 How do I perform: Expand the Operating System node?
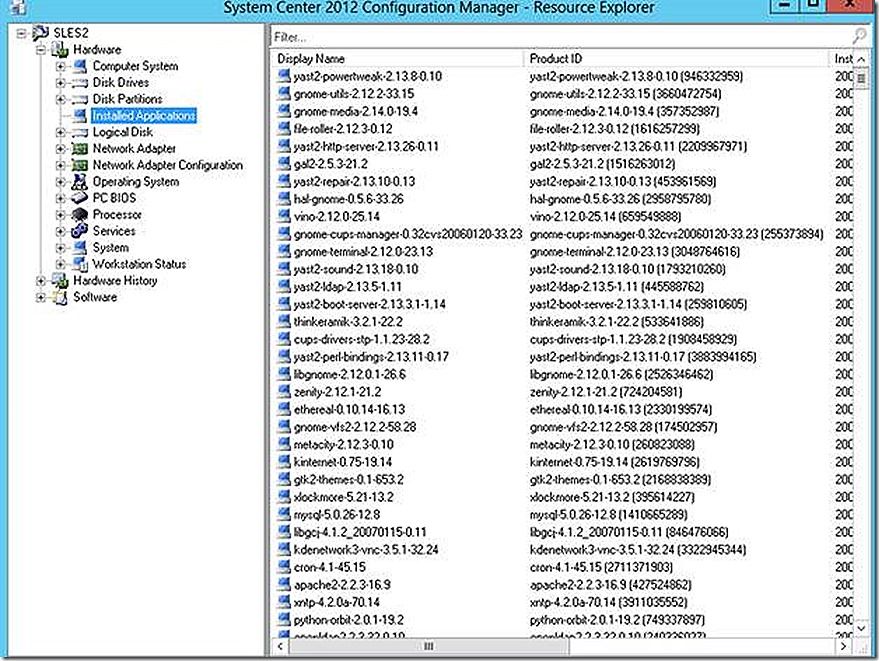[x=61, y=182]
